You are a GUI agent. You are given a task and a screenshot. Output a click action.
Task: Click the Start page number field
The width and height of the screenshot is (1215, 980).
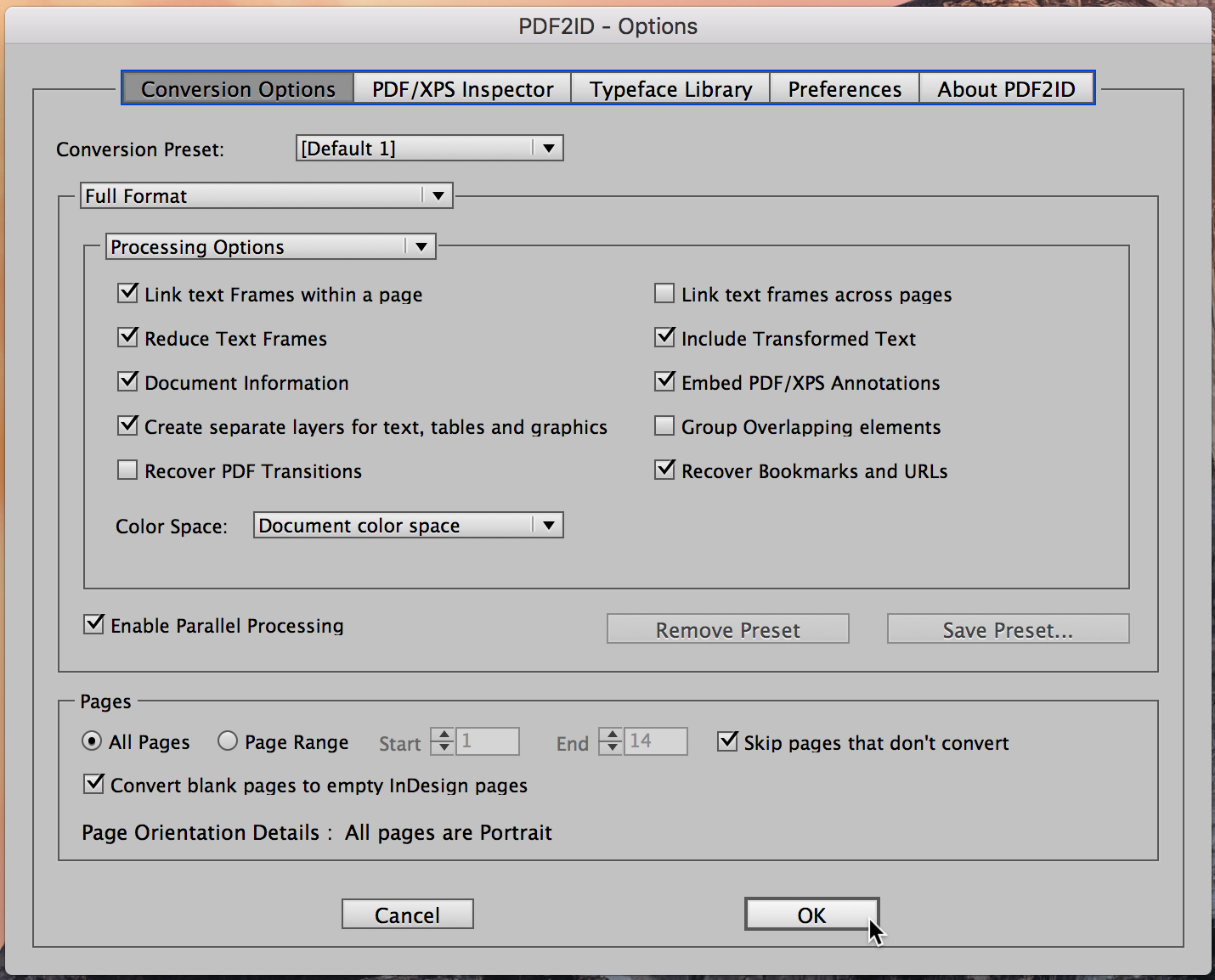(x=488, y=741)
